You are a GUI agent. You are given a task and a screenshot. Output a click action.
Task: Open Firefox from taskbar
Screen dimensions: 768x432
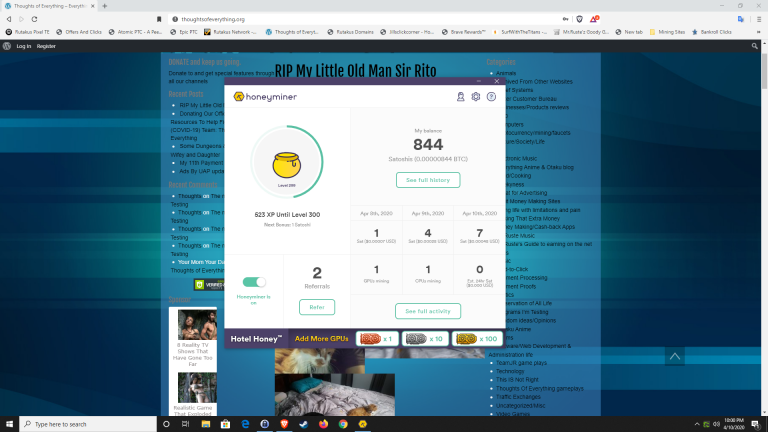323,424
